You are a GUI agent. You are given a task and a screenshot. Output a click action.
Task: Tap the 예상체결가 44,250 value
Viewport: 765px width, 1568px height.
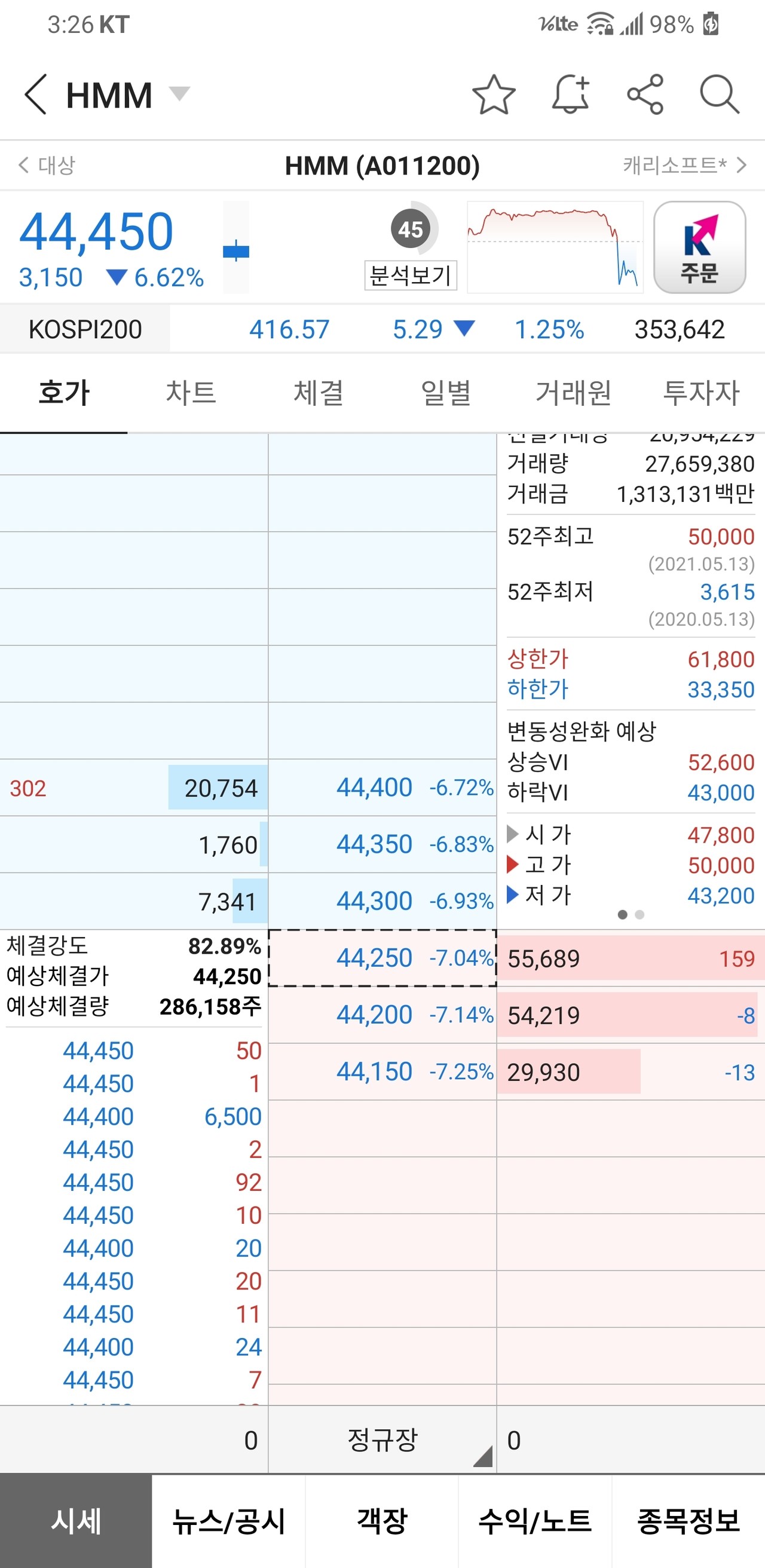[227, 976]
